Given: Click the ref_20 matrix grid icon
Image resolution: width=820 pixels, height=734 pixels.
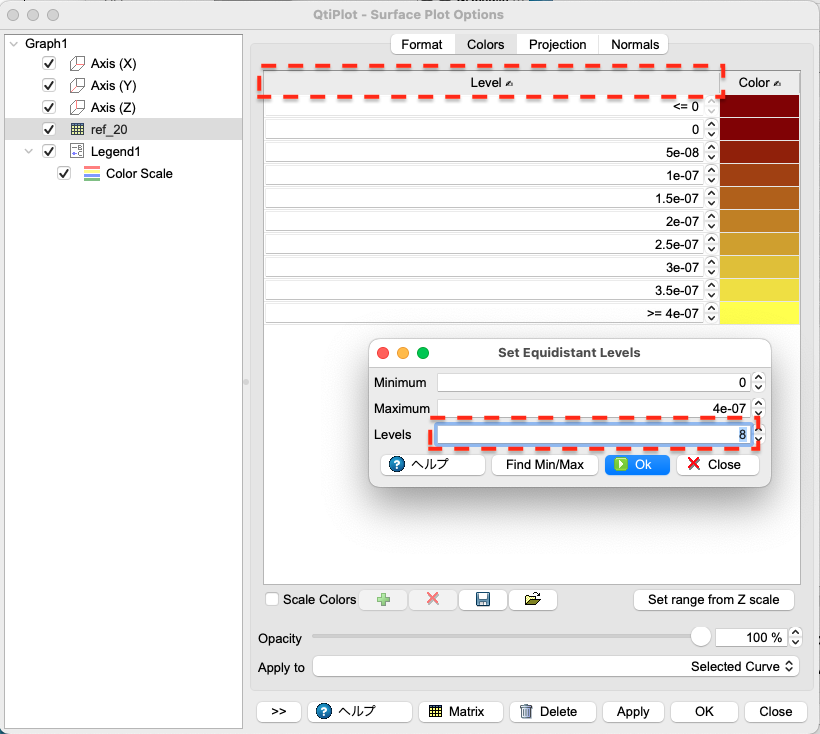Looking at the screenshot, I should (77, 129).
